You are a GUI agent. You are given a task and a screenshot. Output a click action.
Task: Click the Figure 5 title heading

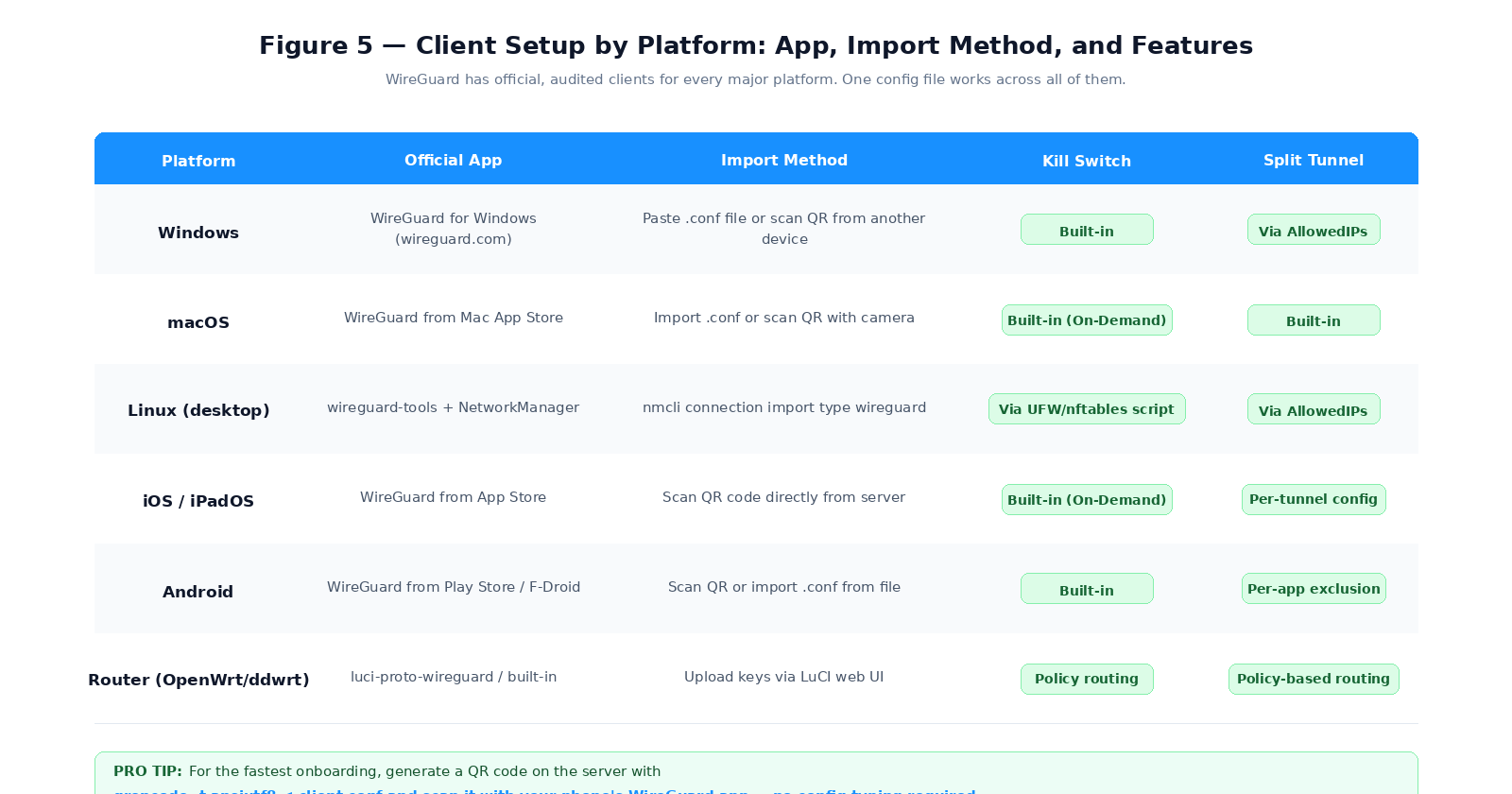(x=756, y=45)
